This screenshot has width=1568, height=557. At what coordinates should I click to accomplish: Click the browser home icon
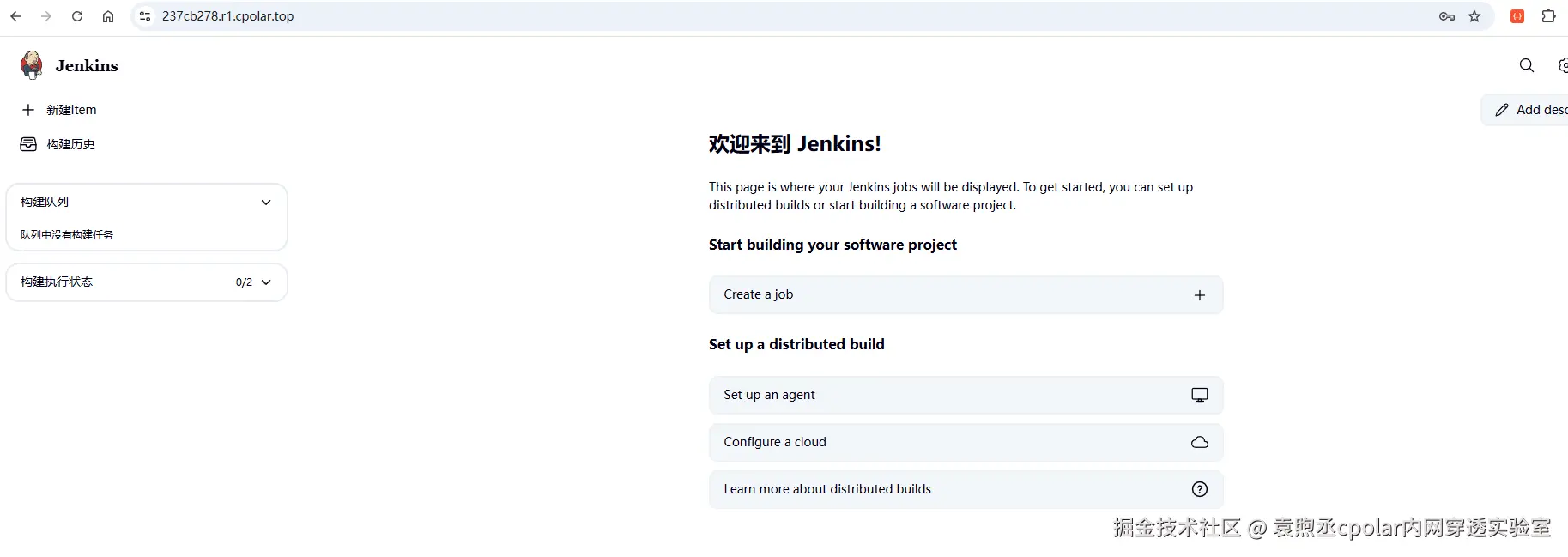point(108,16)
